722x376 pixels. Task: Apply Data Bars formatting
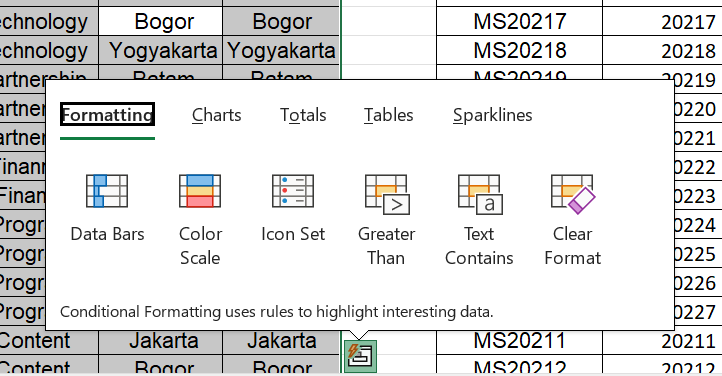pyautogui.click(x=107, y=208)
